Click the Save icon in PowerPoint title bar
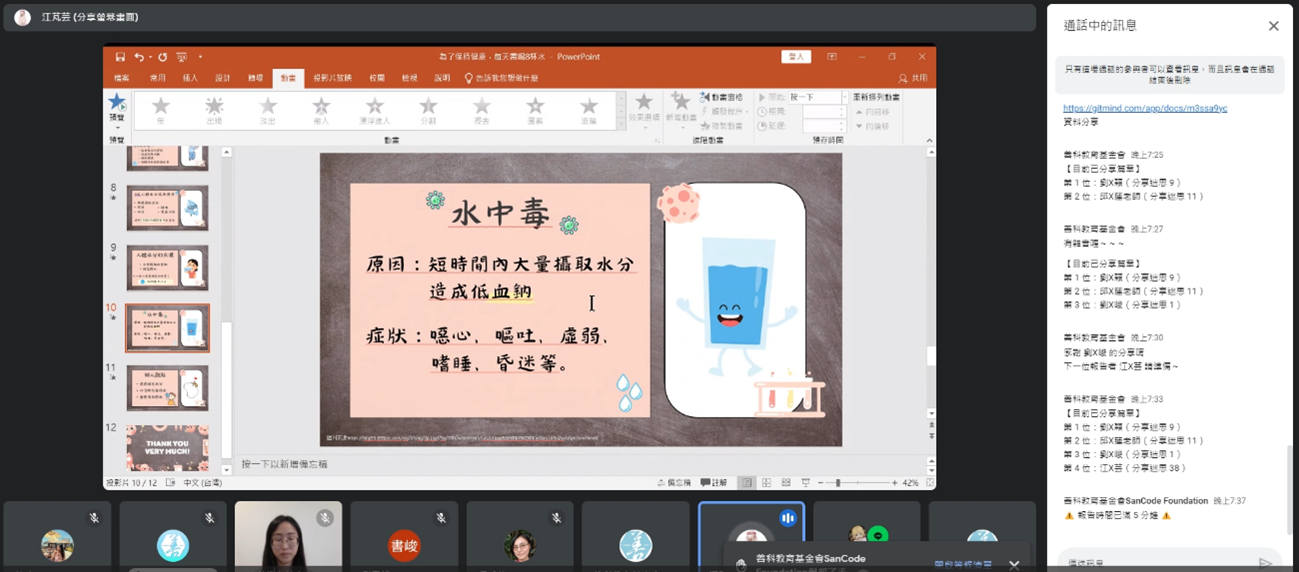Viewport: 1299px width, 572px height. 120,57
